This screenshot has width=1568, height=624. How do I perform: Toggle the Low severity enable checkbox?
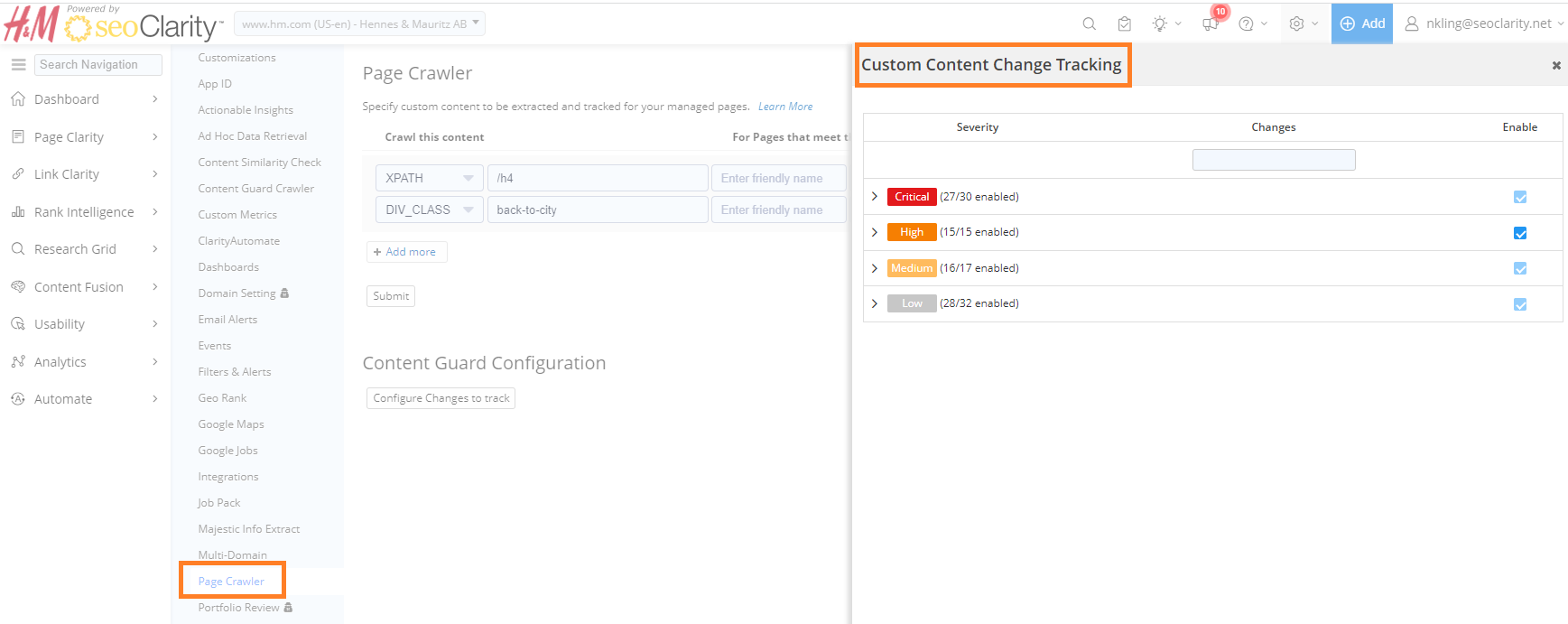pos(1519,304)
